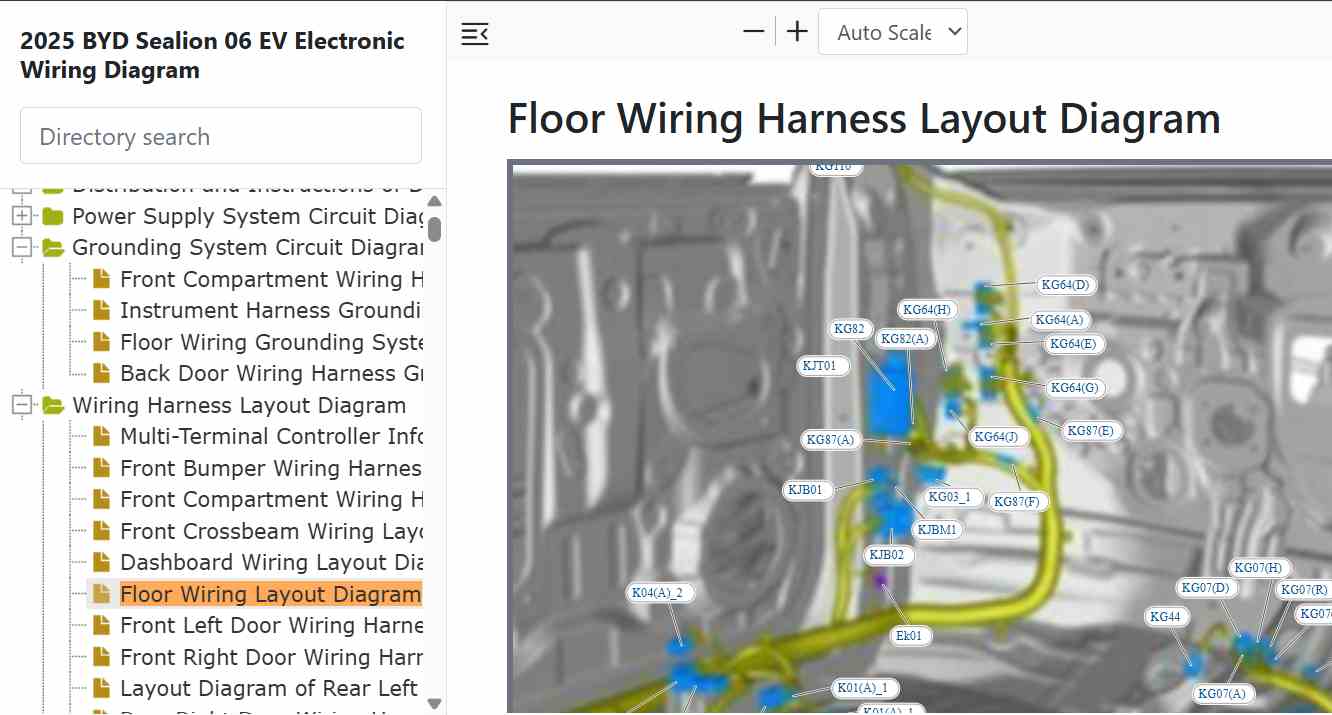The height and width of the screenshot is (715, 1332).
Task: Open Front Compartment Wiring grounding page
Action: pyautogui.click(x=272, y=279)
